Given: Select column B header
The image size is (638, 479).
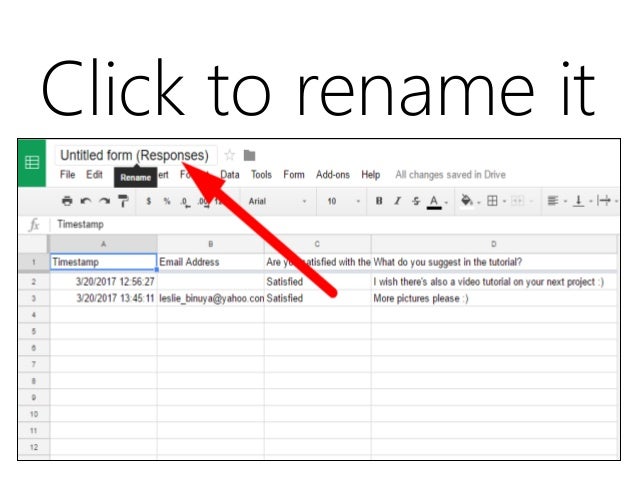Looking at the screenshot, I should click(x=210, y=244).
